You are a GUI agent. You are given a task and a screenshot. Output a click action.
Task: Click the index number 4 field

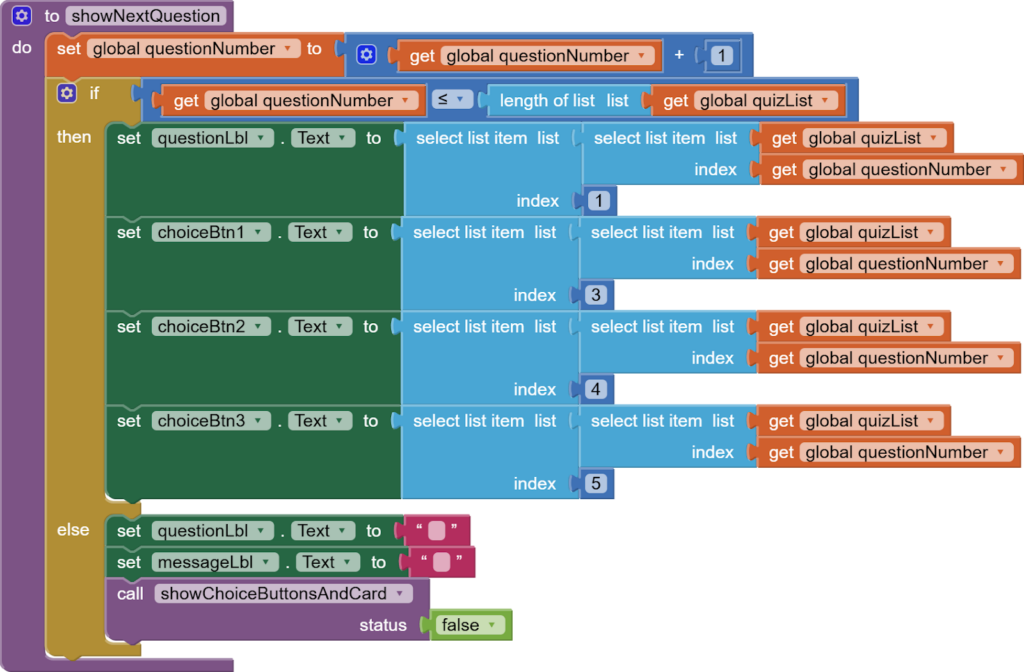tap(596, 389)
